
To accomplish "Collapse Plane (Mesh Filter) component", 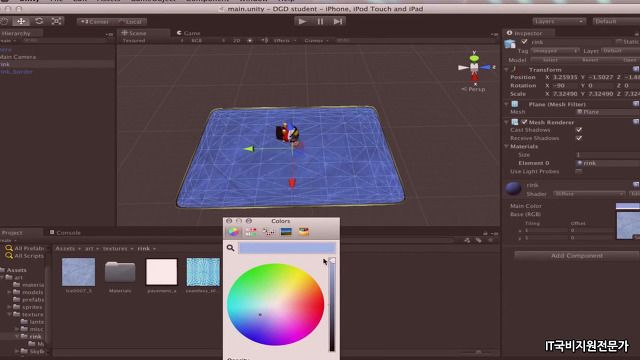I will click(x=507, y=104).
